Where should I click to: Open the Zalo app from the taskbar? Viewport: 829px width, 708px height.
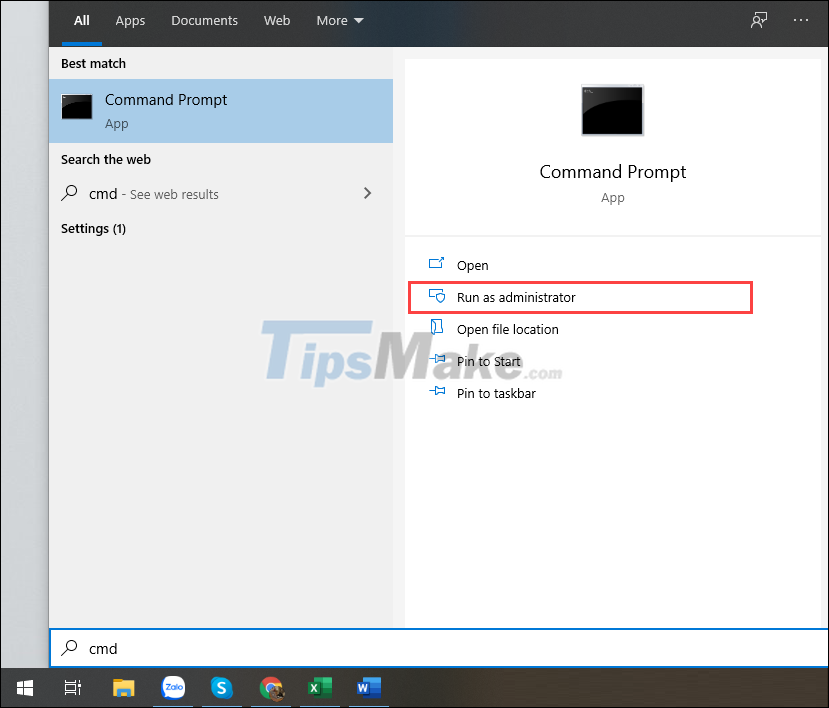(173, 688)
